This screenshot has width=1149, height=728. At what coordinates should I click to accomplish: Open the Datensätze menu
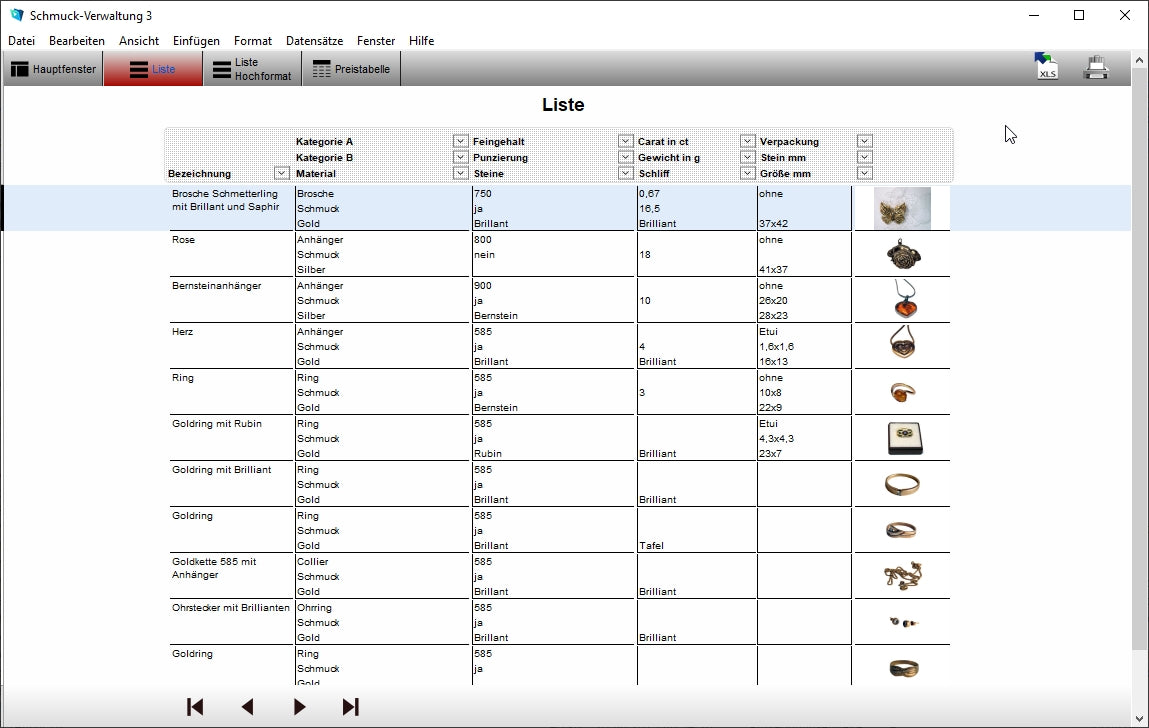pos(314,41)
